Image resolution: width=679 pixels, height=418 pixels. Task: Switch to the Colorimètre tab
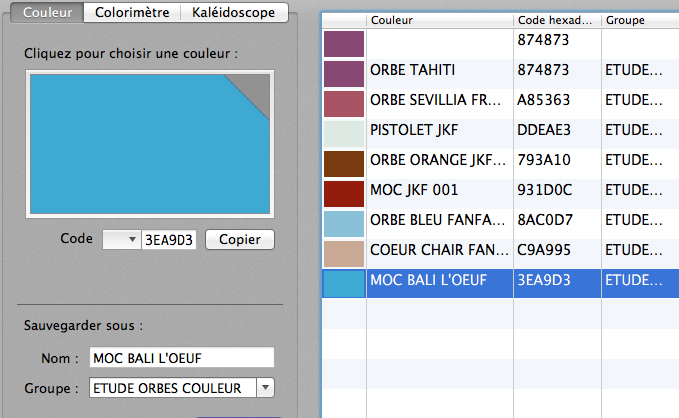(132, 13)
